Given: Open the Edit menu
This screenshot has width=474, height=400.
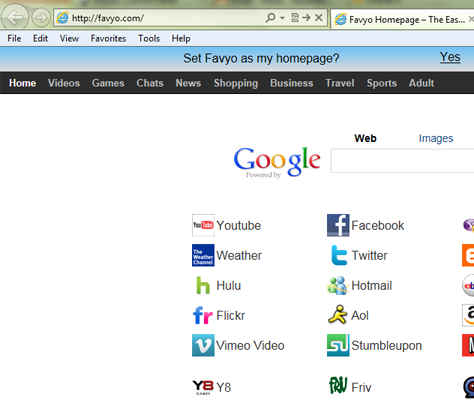Looking at the screenshot, I should pyautogui.click(x=40, y=38).
